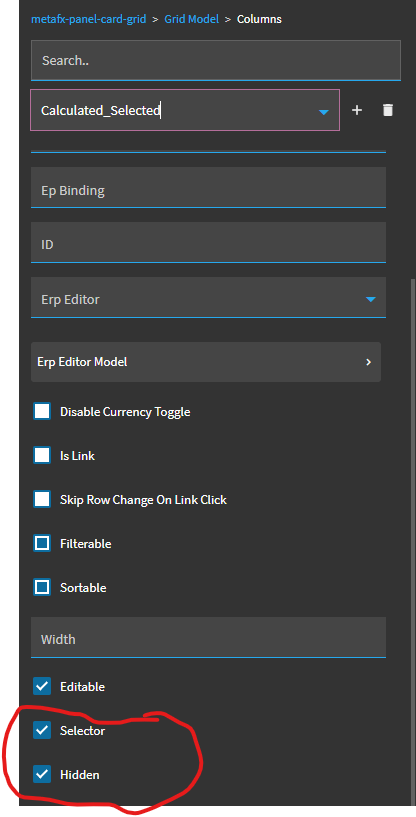Enable Disable Currency Toggle checkbox
Screen dimensions: 416x817
coord(42,411)
